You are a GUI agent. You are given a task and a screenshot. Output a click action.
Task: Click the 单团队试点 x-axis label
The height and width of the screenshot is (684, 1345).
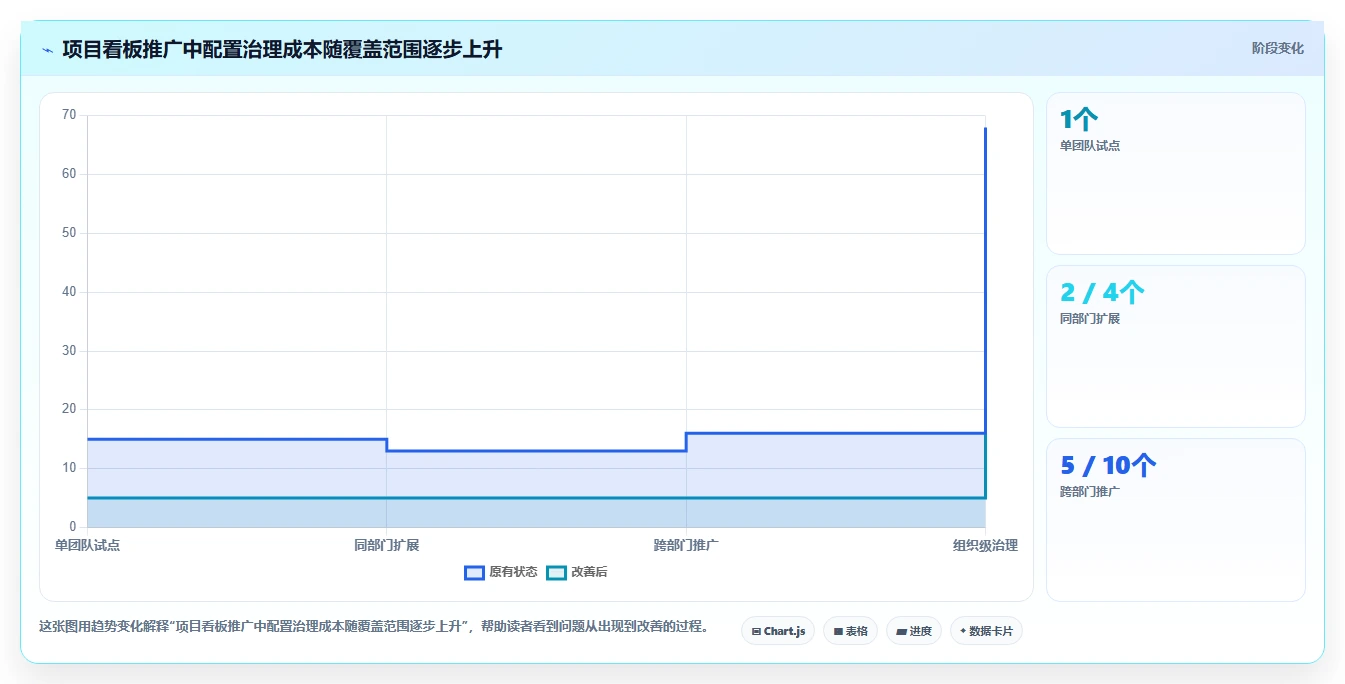point(87,545)
